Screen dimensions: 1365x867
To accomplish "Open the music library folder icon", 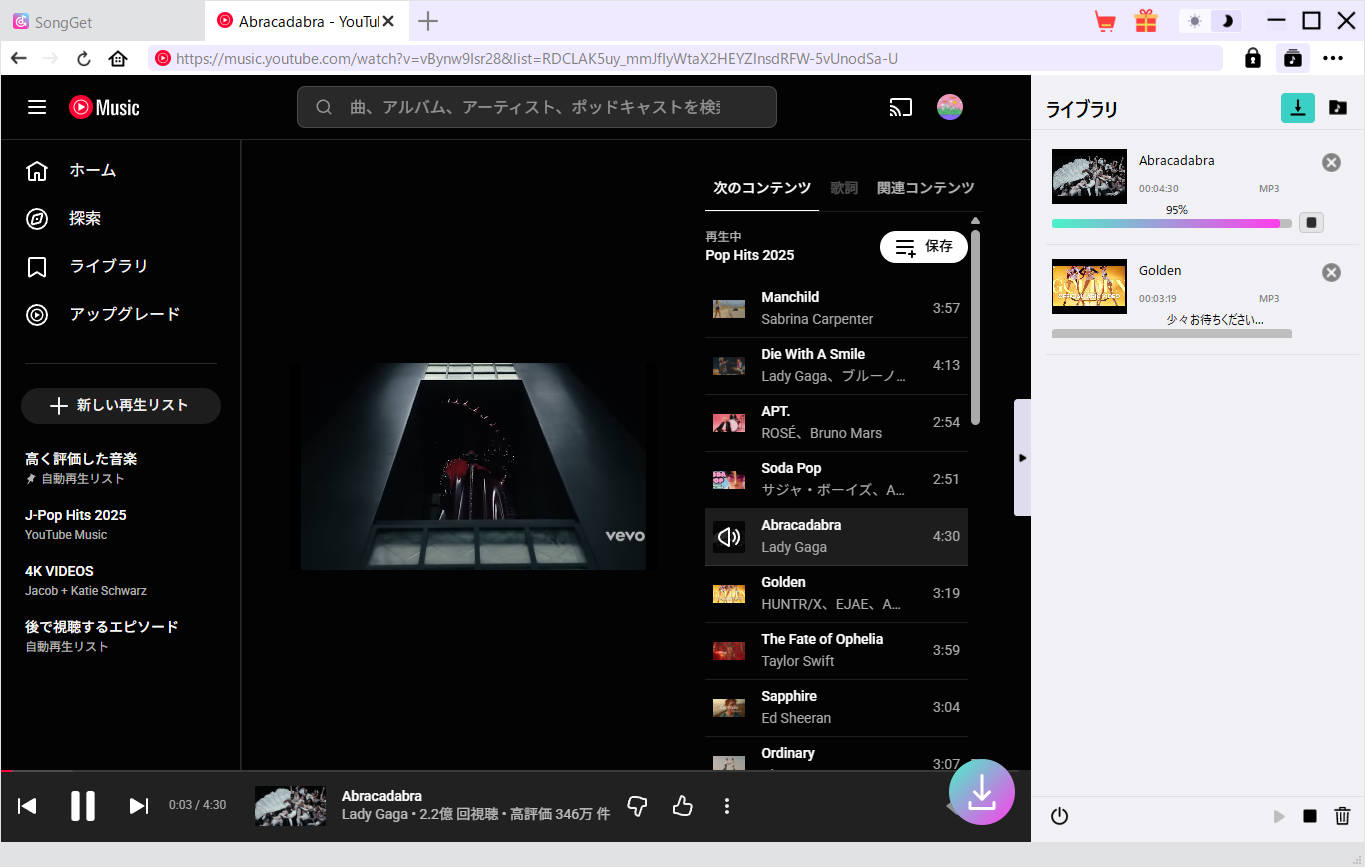I will [x=1338, y=108].
